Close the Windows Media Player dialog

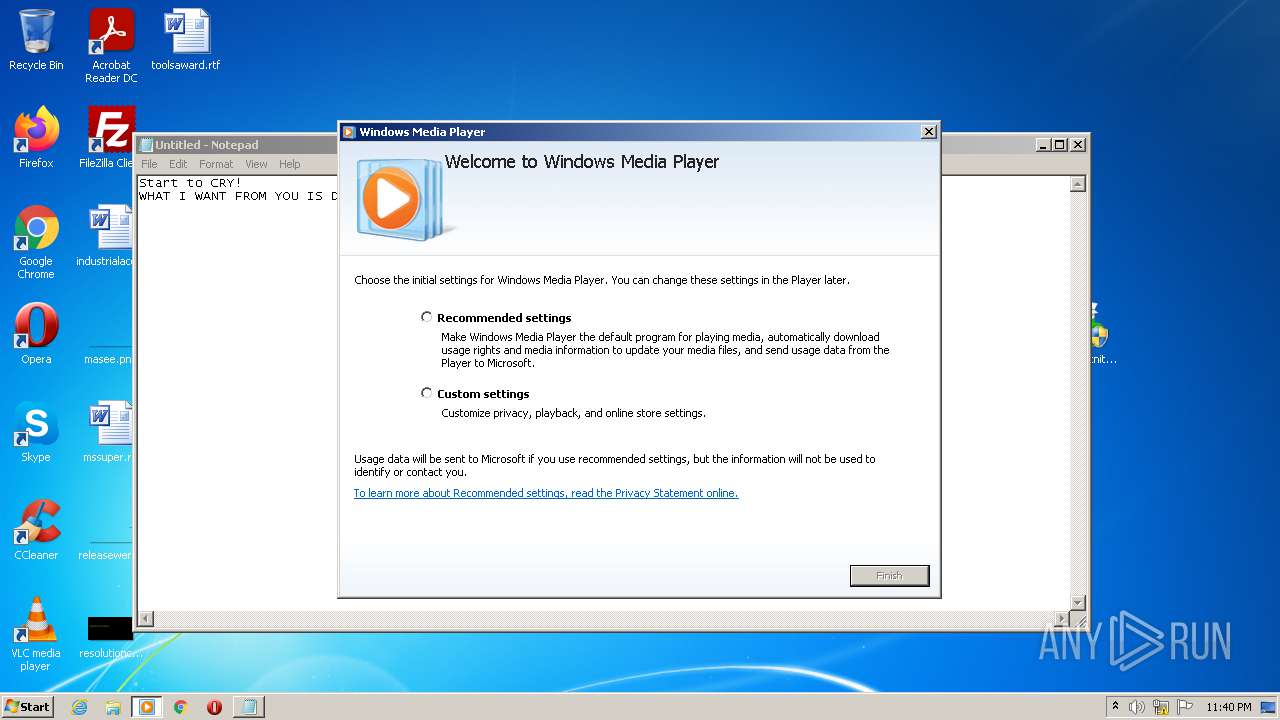point(928,132)
